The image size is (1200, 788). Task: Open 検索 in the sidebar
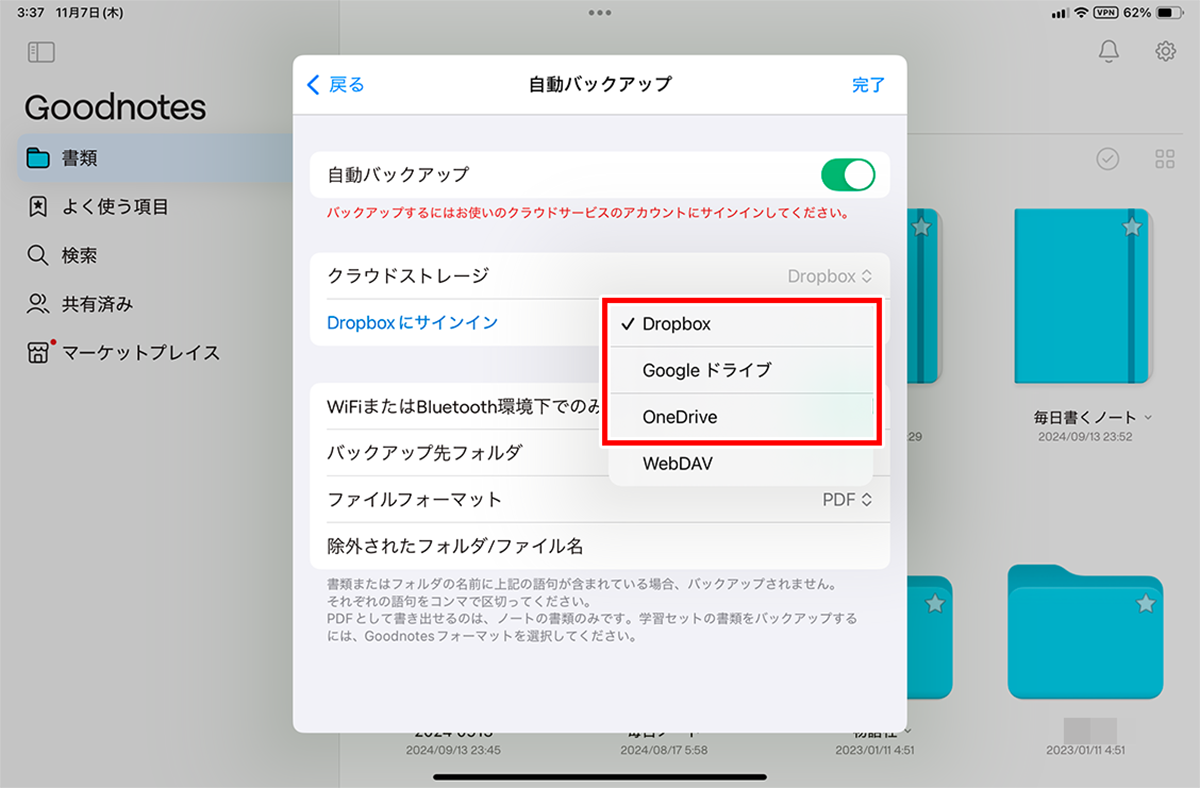pyautogui.click(x=157, y=256)
